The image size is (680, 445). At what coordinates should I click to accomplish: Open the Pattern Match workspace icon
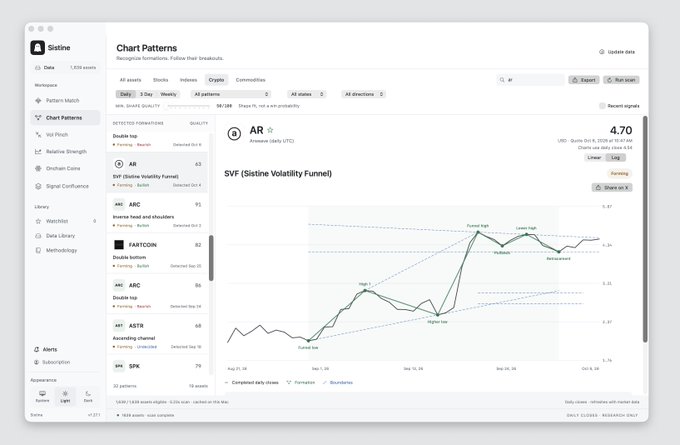tap(38, 101)
